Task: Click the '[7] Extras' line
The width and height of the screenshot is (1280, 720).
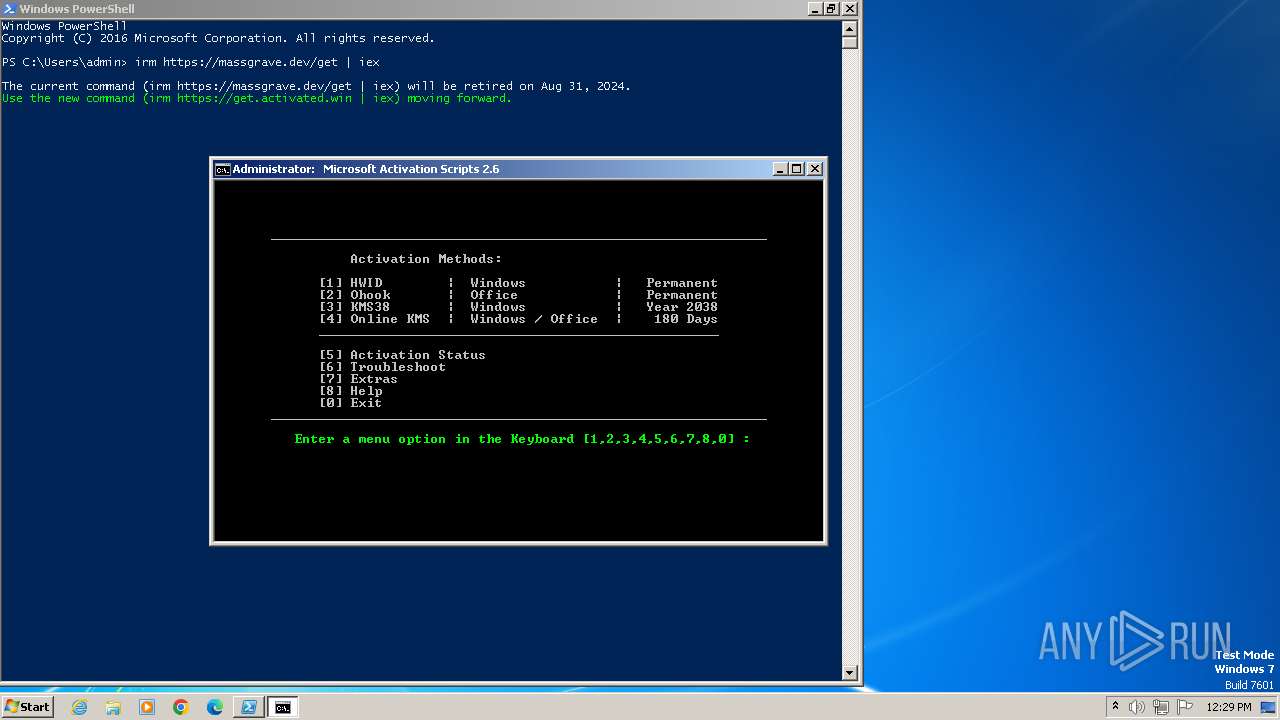Action: pos(359,379)
